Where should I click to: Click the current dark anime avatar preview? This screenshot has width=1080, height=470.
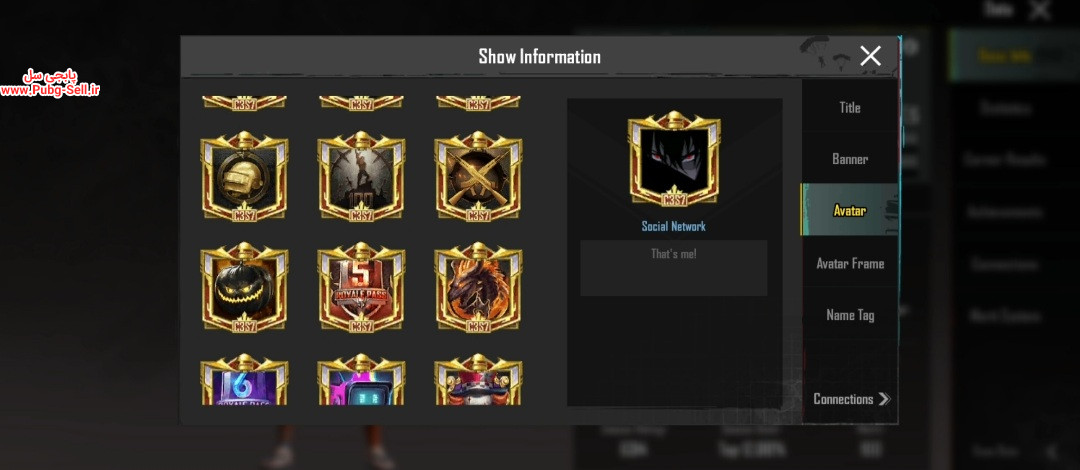pos(674,160)
